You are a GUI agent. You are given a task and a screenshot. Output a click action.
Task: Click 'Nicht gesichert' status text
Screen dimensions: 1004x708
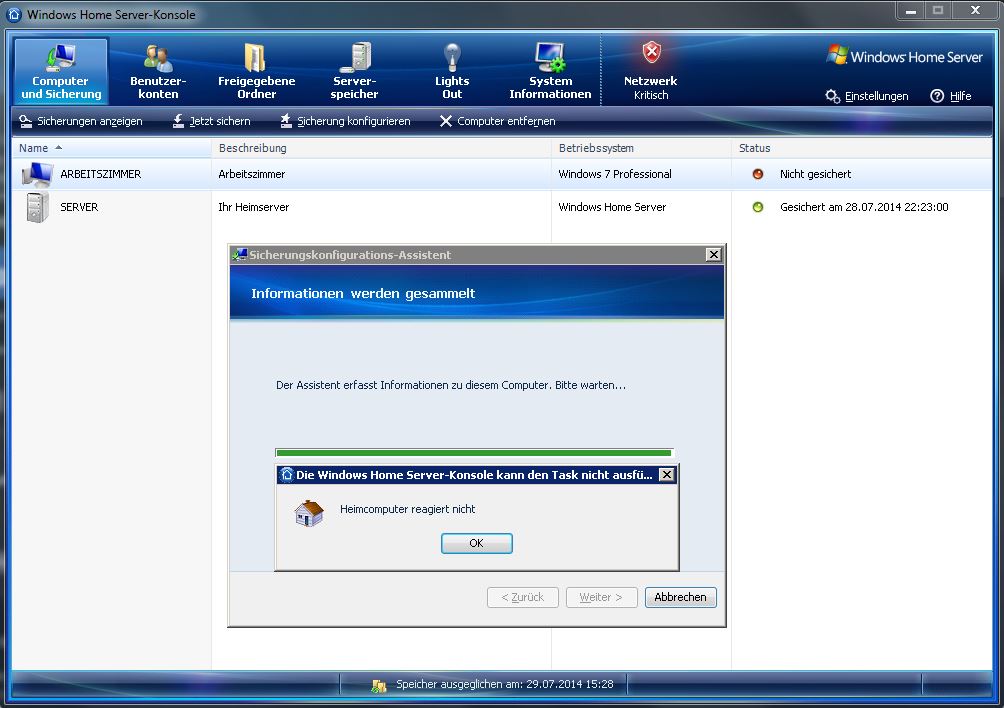pyautogui.click(x=815, y=174)
